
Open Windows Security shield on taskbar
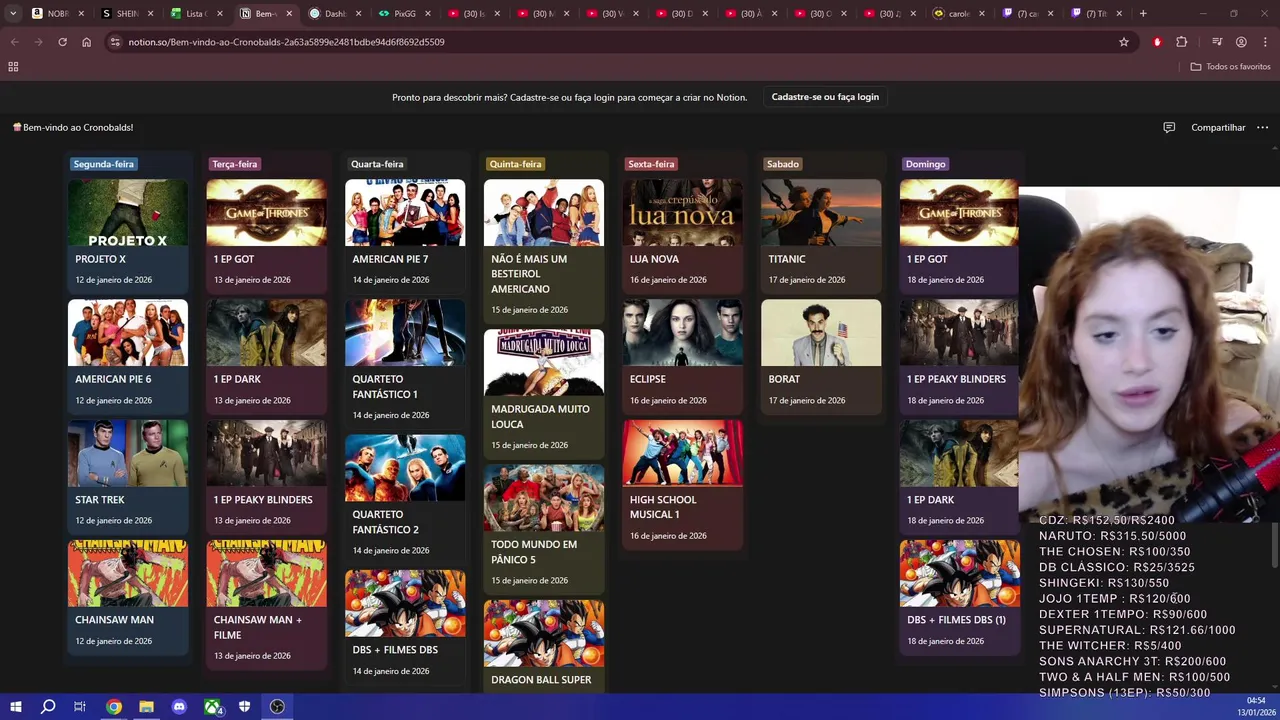point(245,707)
